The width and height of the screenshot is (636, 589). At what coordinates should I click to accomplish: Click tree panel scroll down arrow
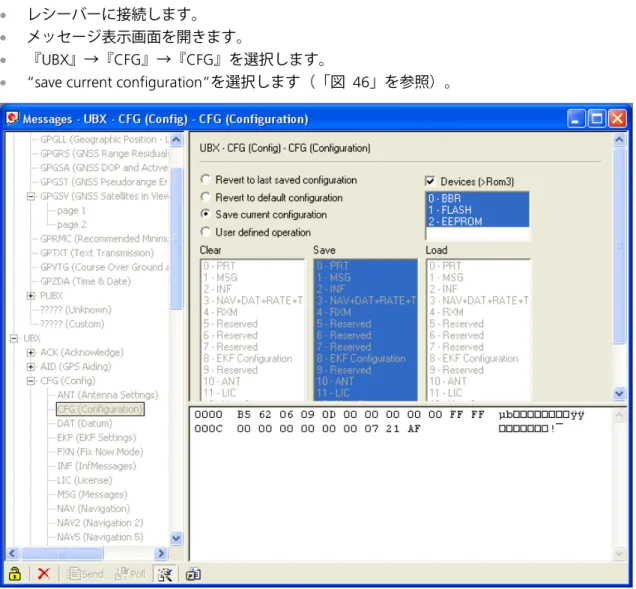click(176, 538)
